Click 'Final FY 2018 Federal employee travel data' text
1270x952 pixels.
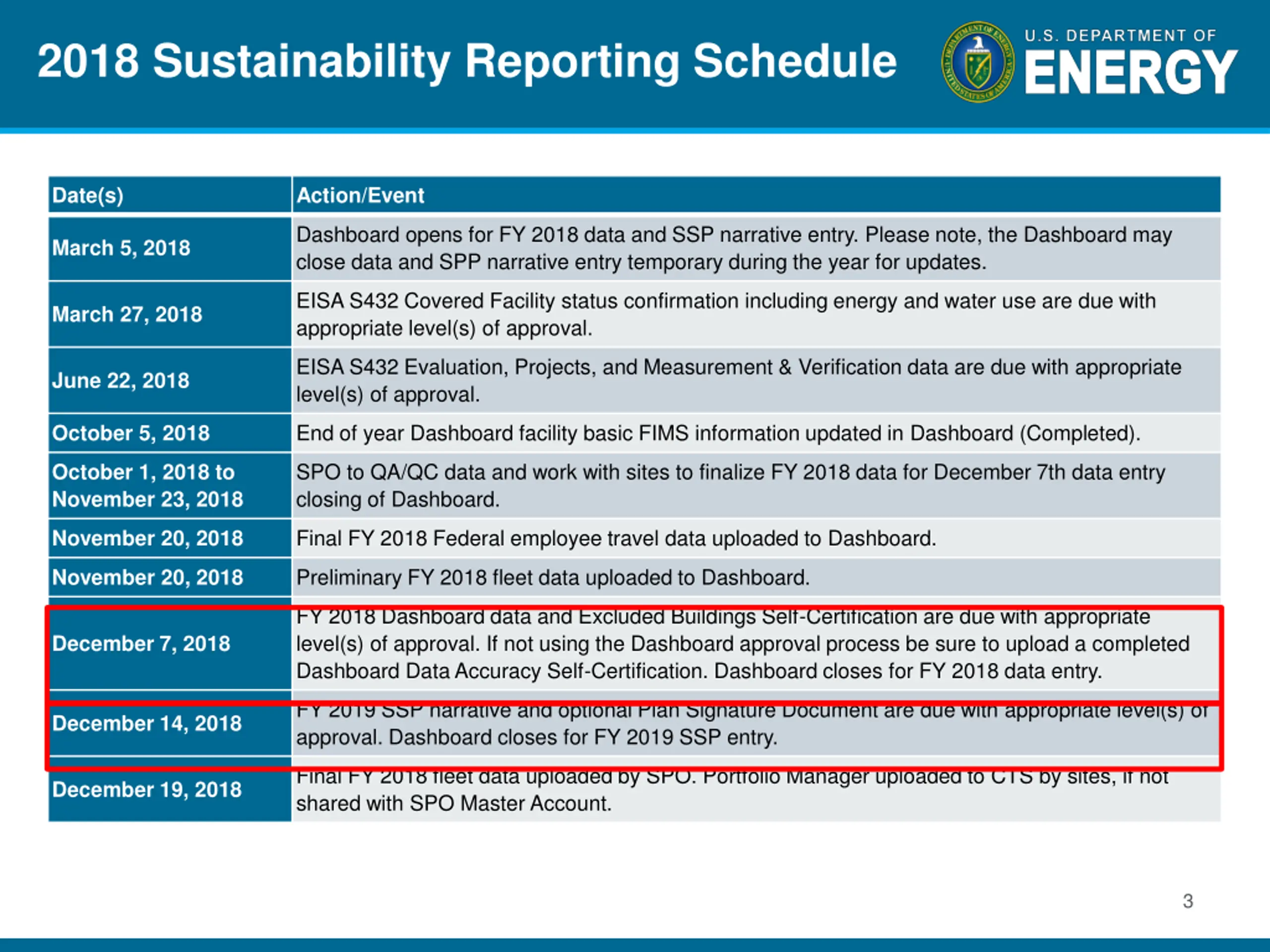pos(616,538)
